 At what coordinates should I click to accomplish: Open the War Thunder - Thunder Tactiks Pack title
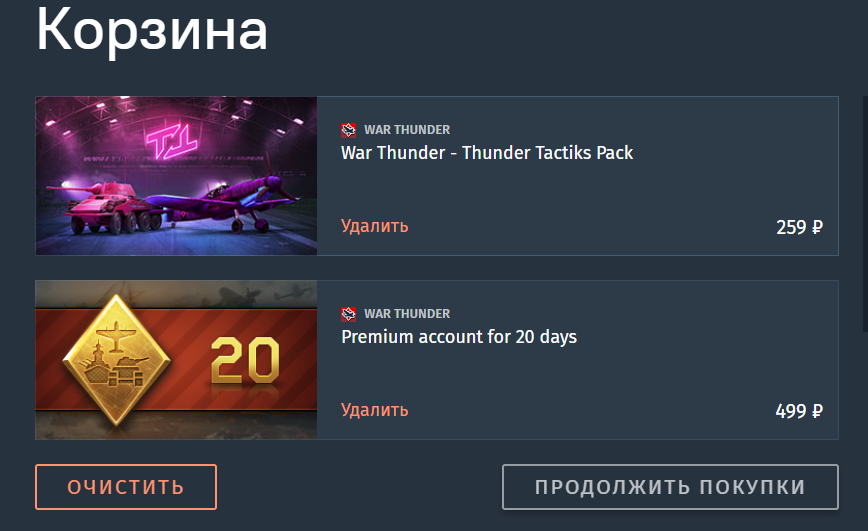pyautogui.click(x=487, y=153)
